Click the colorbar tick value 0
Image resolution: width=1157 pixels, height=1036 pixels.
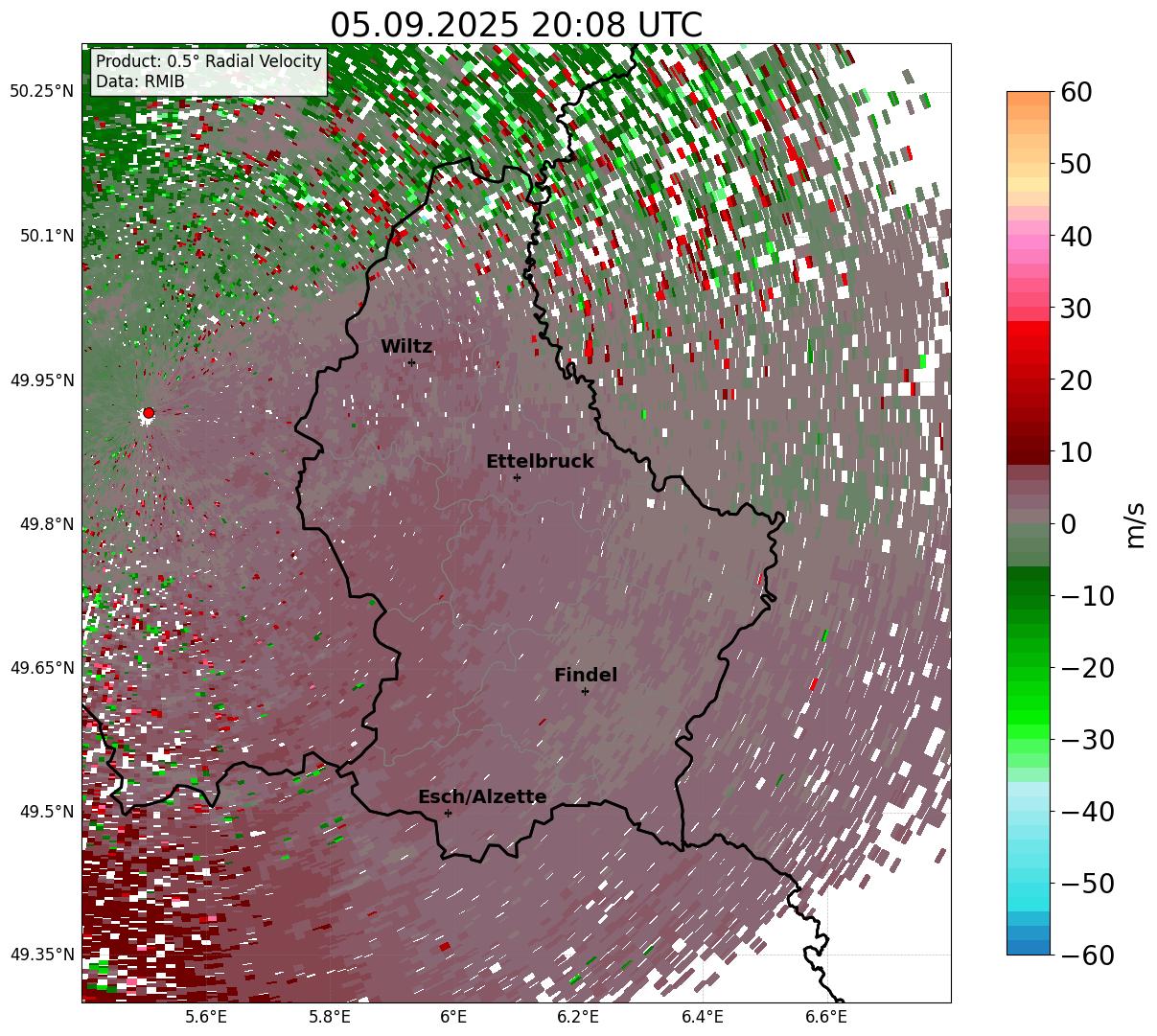1067,524
